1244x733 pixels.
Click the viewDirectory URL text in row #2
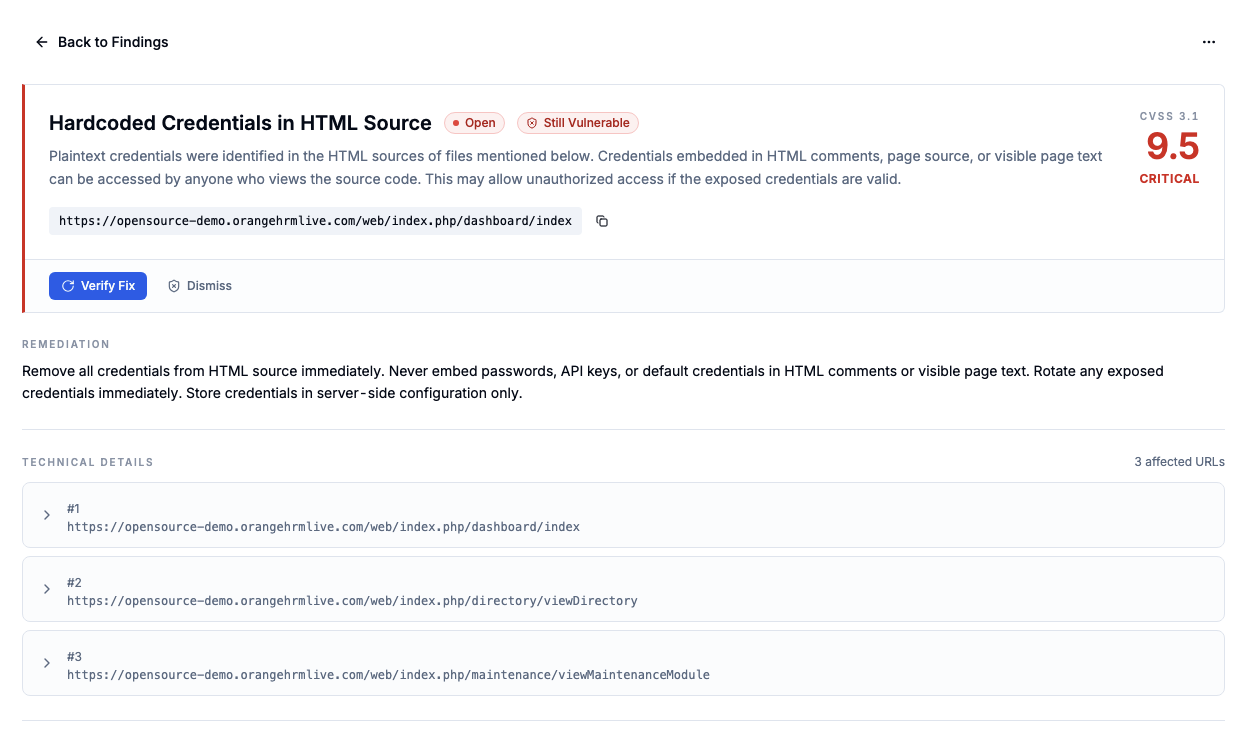click(352, 601)
